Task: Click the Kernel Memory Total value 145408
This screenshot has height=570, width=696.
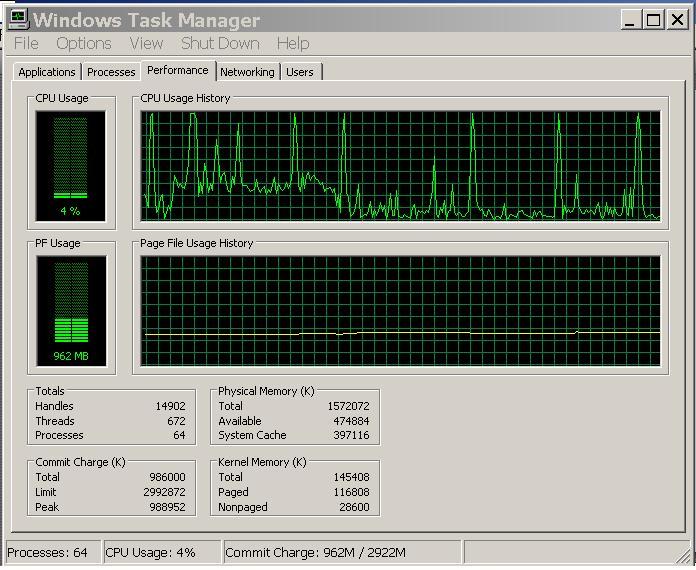Action: [351, 477]
